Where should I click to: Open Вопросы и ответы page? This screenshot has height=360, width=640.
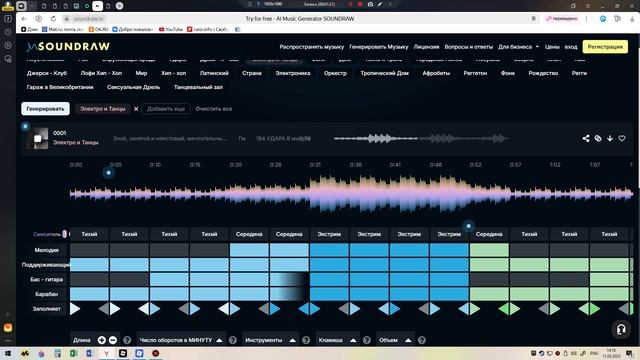click(x=469, y=47)
